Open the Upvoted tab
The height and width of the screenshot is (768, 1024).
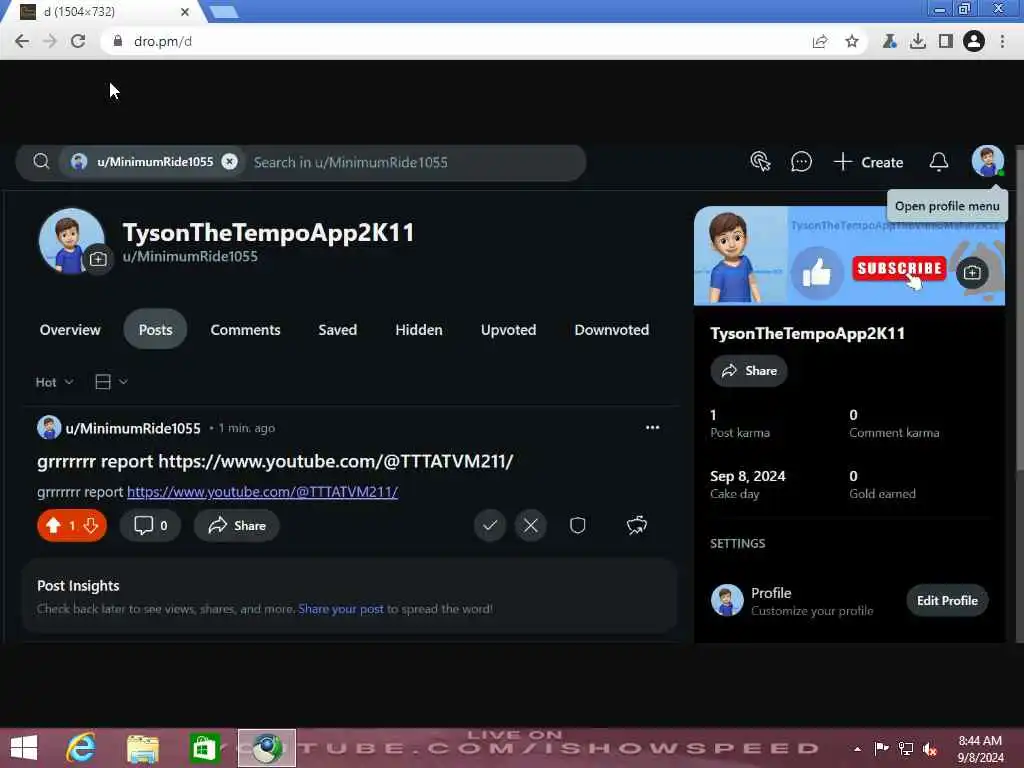coord(508,330)
